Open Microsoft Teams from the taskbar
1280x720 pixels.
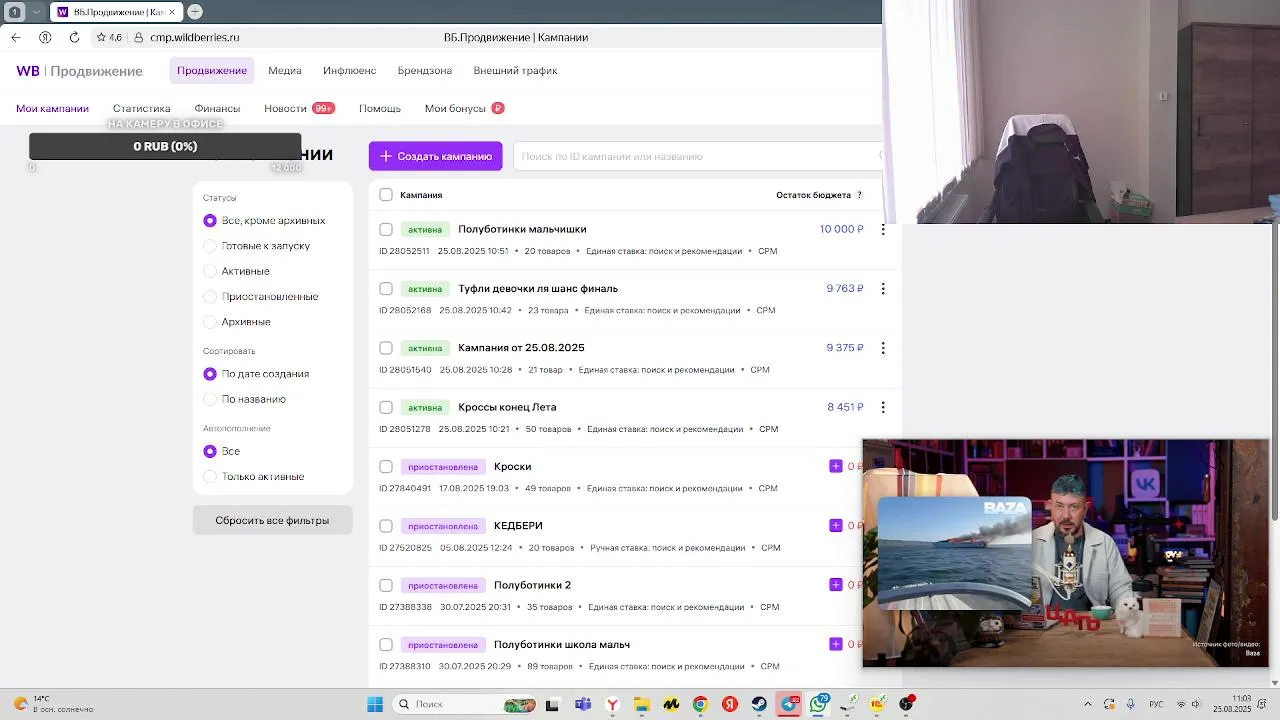pyautogui.click(x=583, y=704)
